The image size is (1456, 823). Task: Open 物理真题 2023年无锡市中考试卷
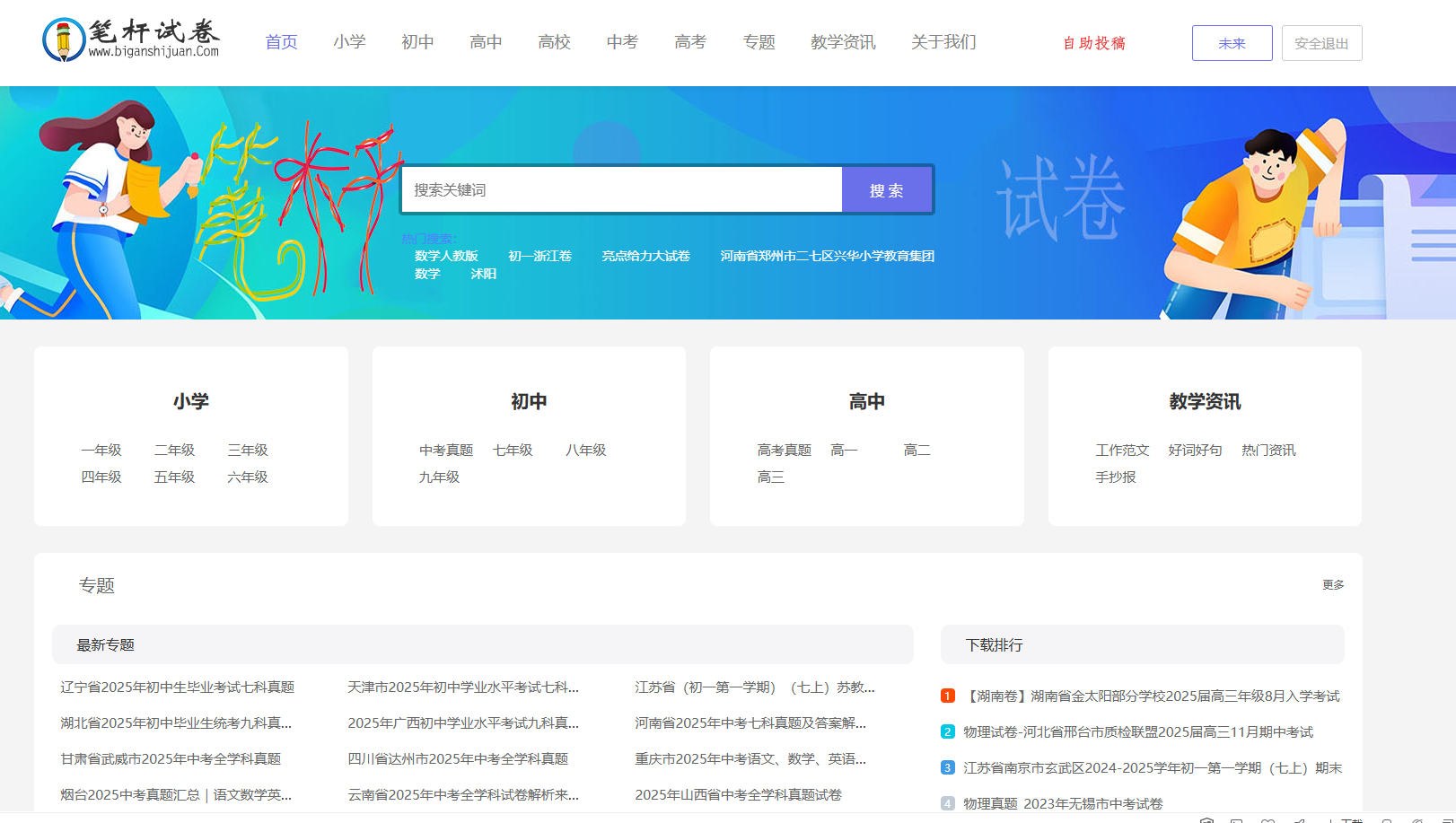click(x=1063, y=803)
